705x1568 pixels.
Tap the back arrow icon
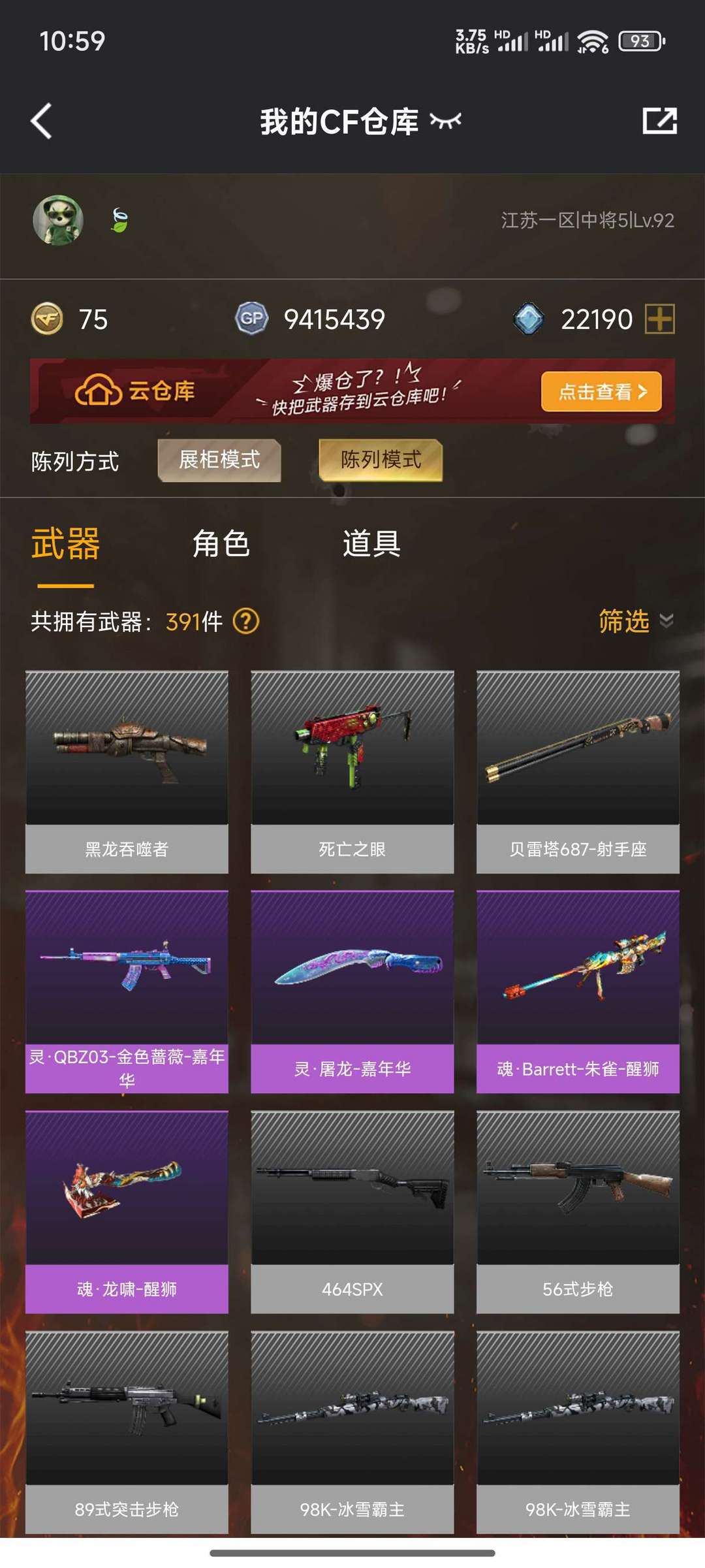click(41, 121)
